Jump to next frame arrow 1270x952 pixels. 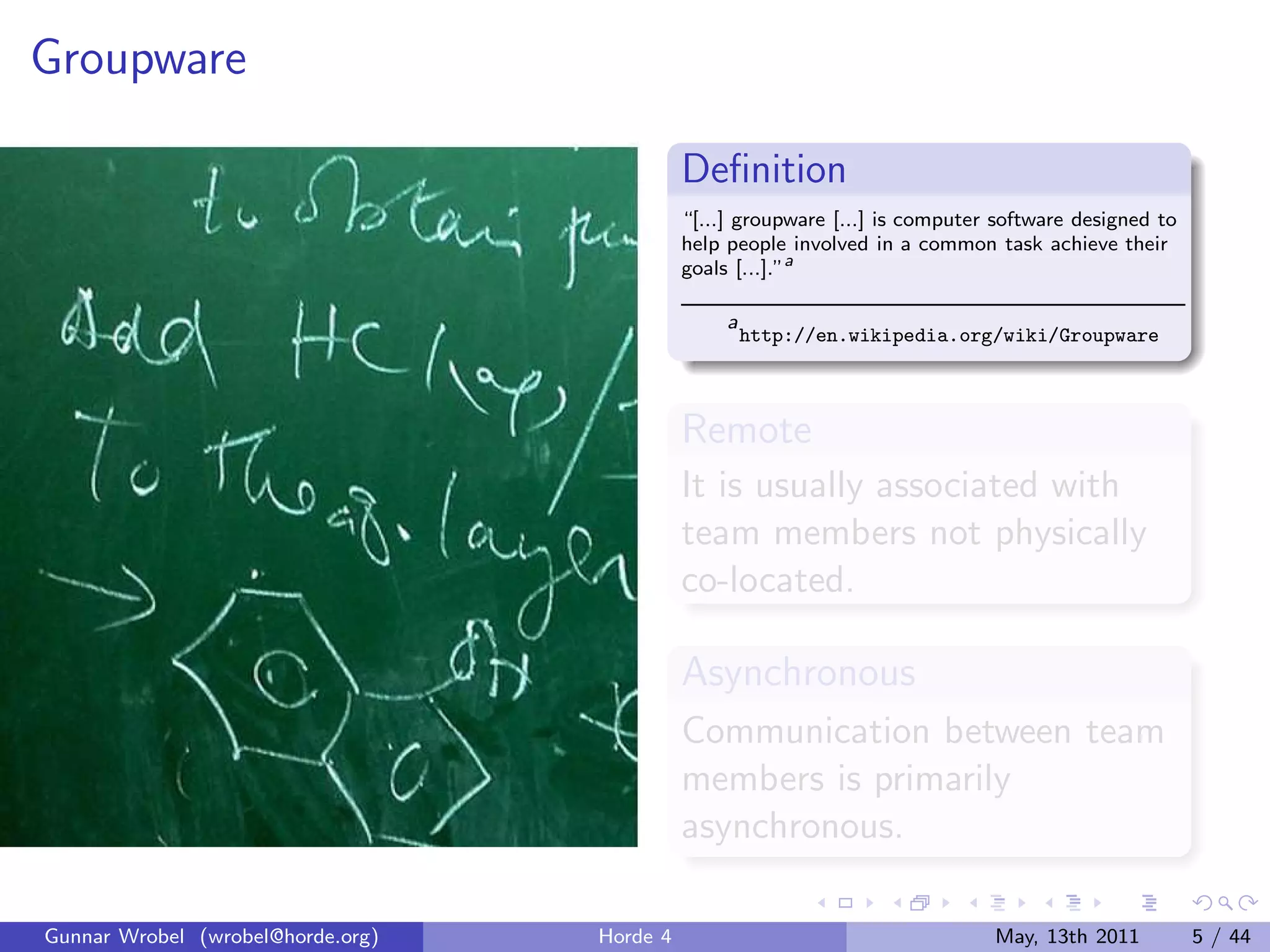pyautogui.click(x=946, y=903)
